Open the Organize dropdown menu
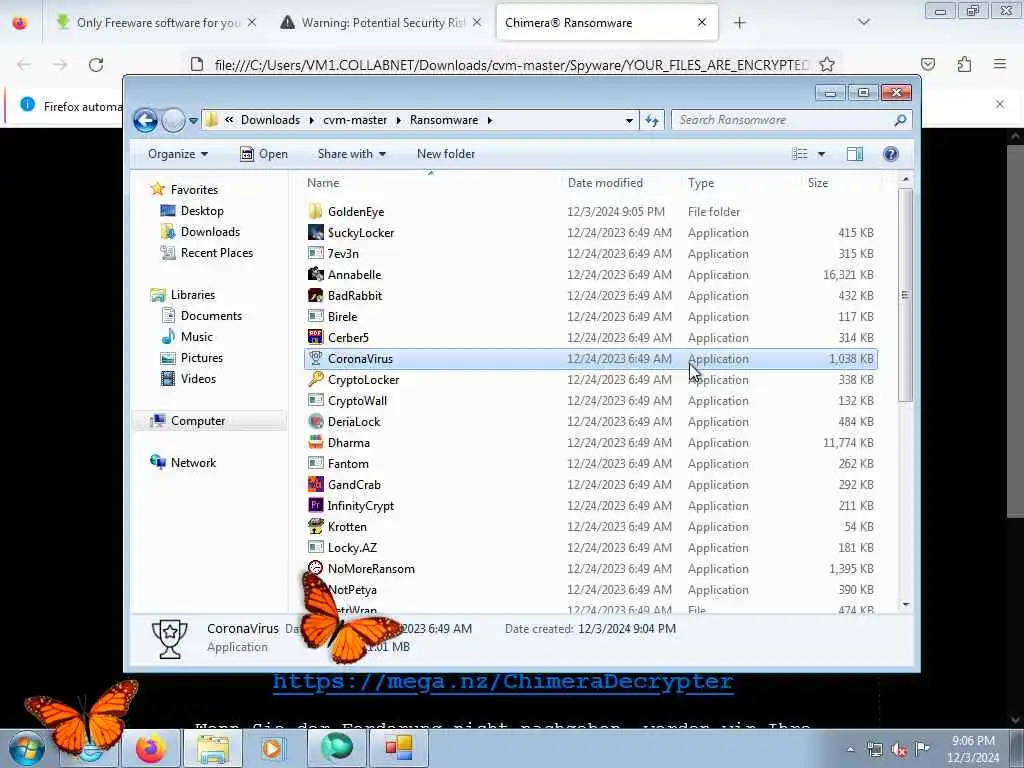Screen dimensions: 1024x768 pos(178,154)
